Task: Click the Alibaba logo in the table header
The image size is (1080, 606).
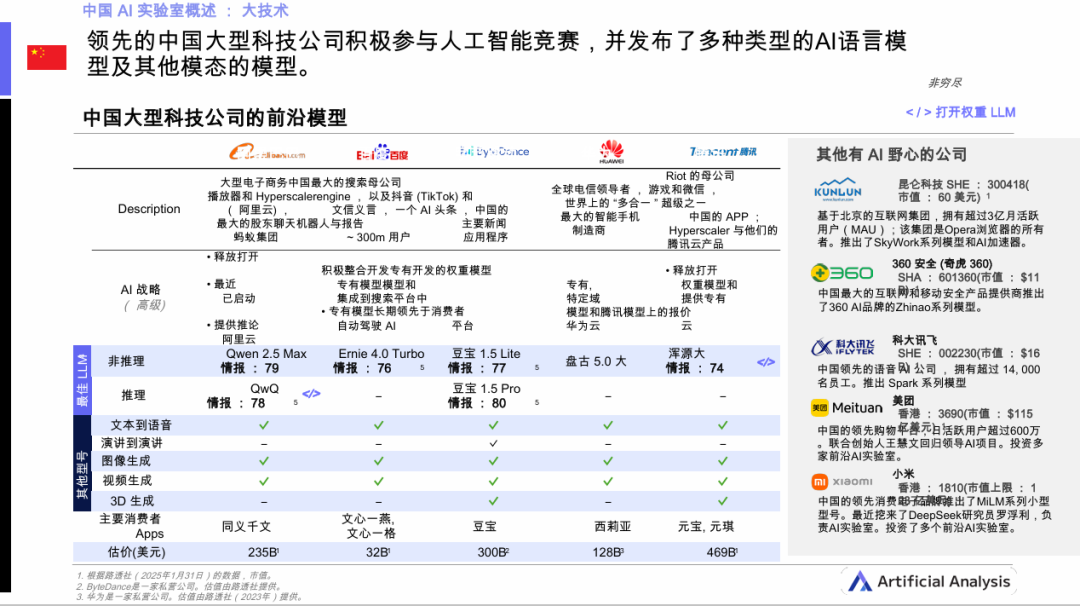Action: (267, 152)
